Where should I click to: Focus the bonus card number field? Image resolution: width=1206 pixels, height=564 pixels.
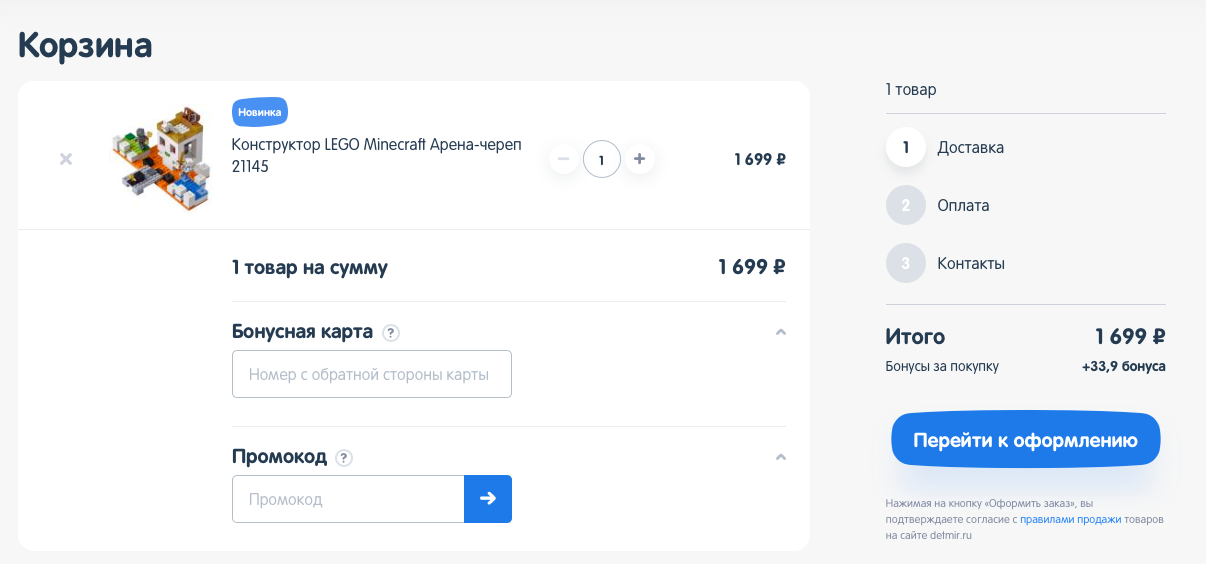pyautogui.click(x=372, y=374)
